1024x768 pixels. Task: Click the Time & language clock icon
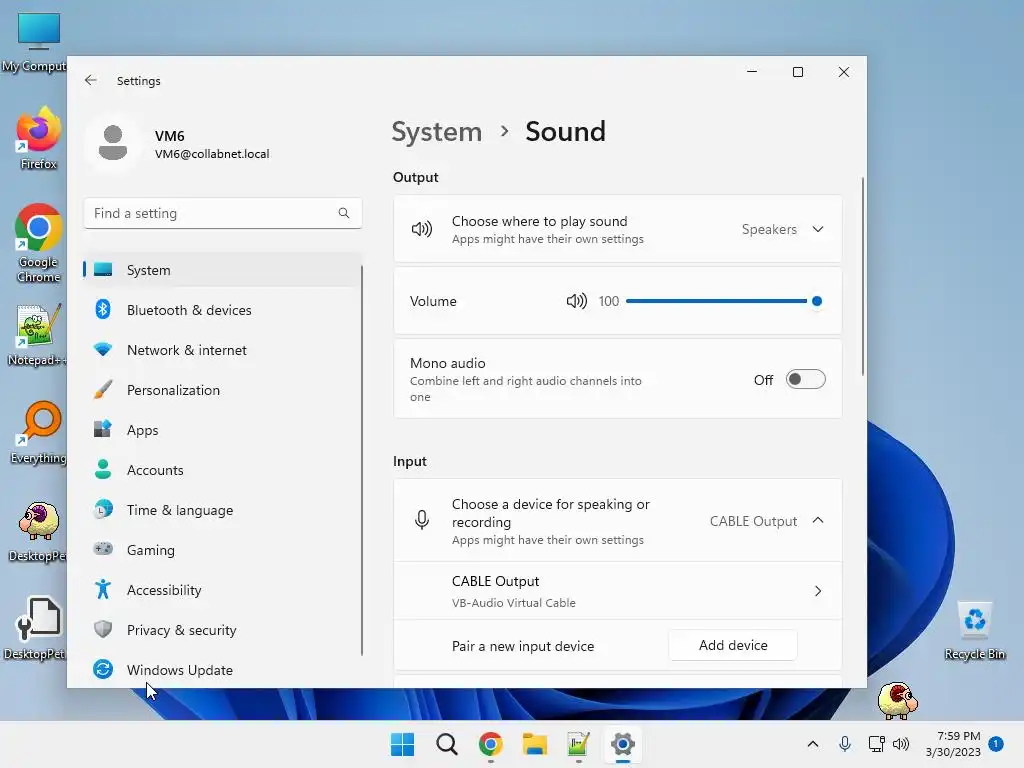point(103,509)
